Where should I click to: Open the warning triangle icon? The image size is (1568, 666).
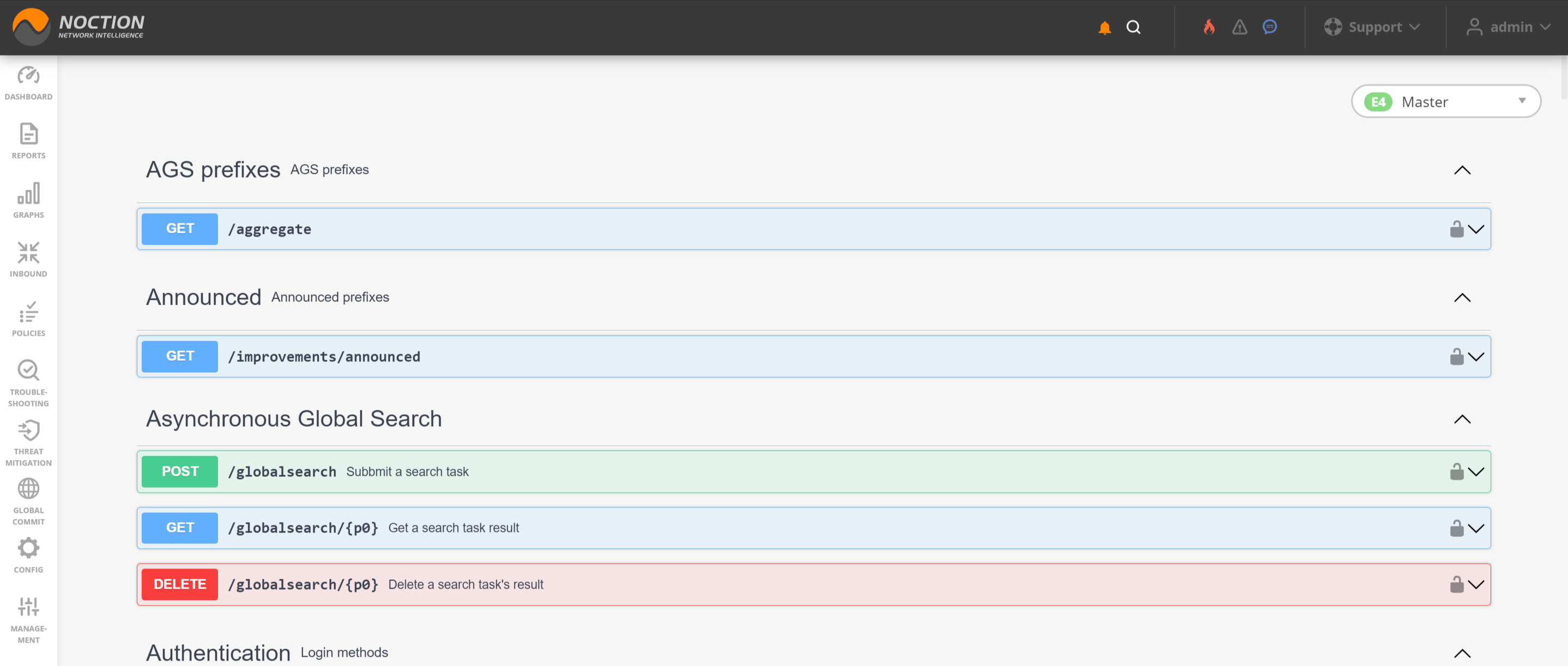tap(1239, 27)
